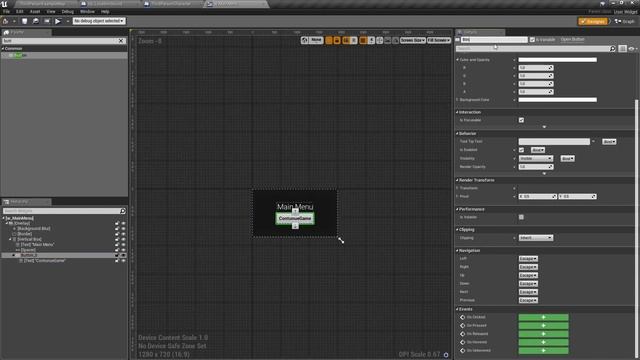The image size is (640, 360).
Task: Open the View menu
Action: coord(51,11)
